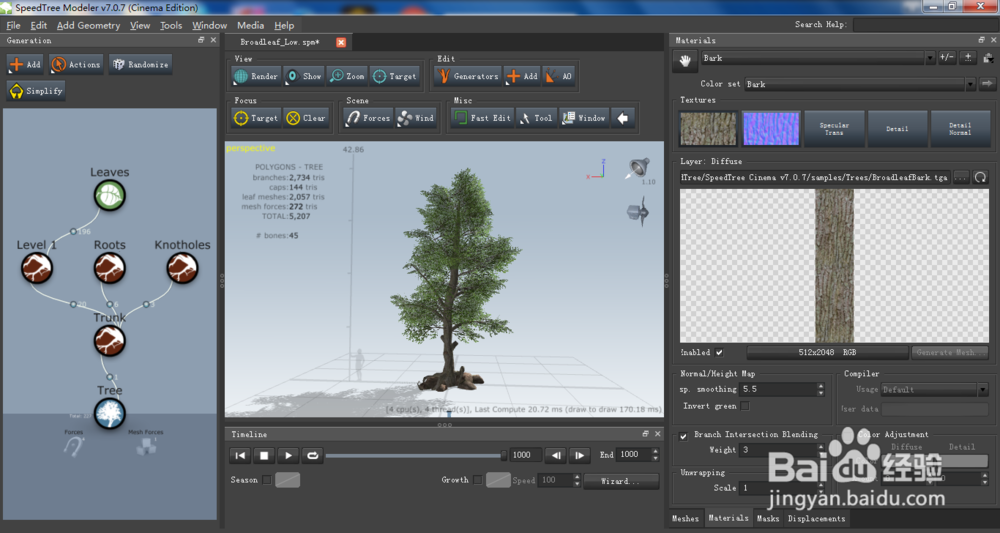Viewport: 1000px width, 533px height.
Task: Adjust sp. smoothing stepper arrows
Action: [x=821, y=390]
